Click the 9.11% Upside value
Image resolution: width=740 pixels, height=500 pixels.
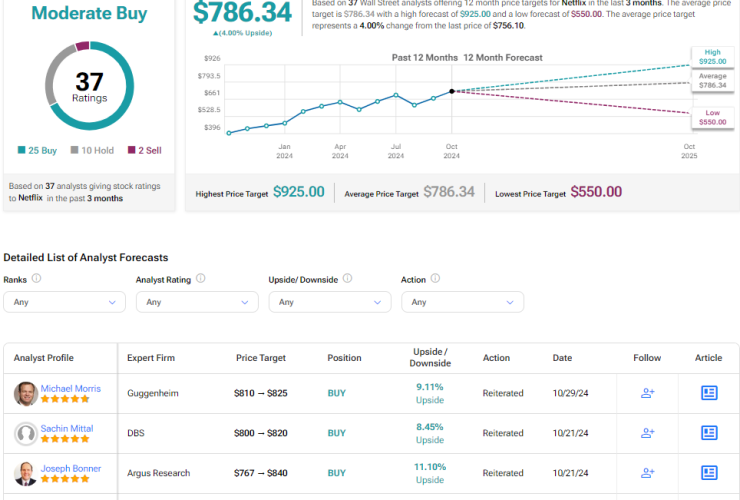click(x=429, y=393)
